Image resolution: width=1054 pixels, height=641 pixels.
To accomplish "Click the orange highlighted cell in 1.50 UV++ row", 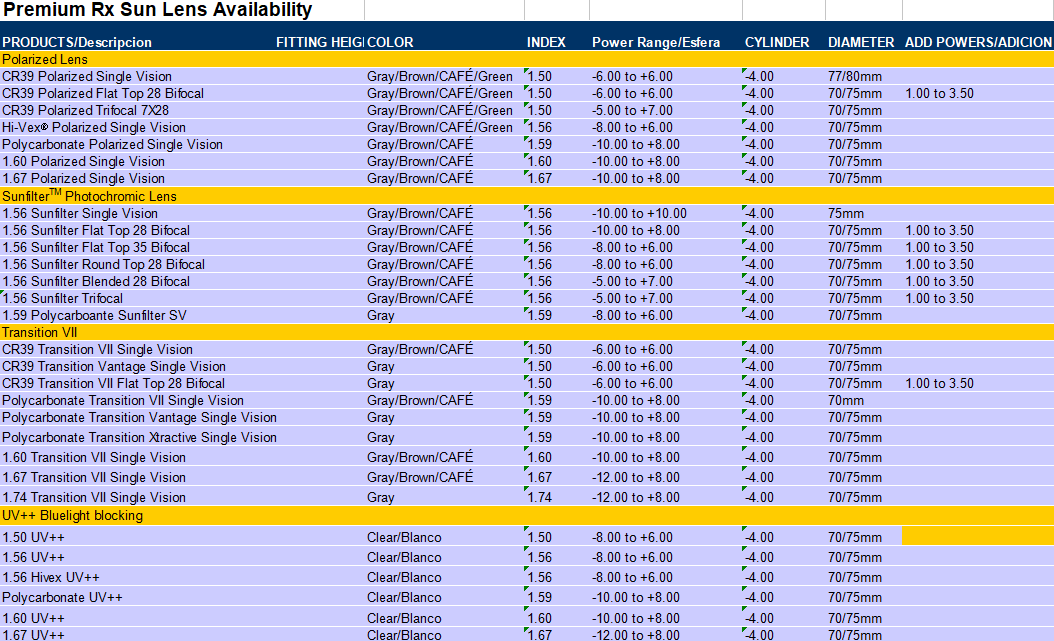I will tap(977, 536).
